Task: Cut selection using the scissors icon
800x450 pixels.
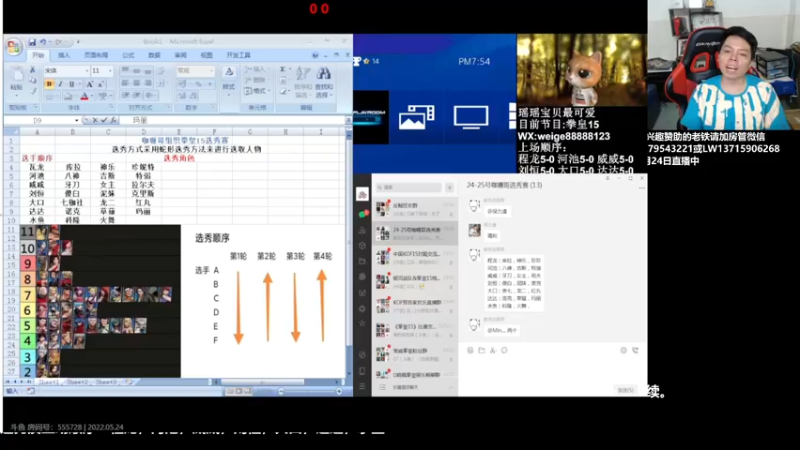Action: 33,70
